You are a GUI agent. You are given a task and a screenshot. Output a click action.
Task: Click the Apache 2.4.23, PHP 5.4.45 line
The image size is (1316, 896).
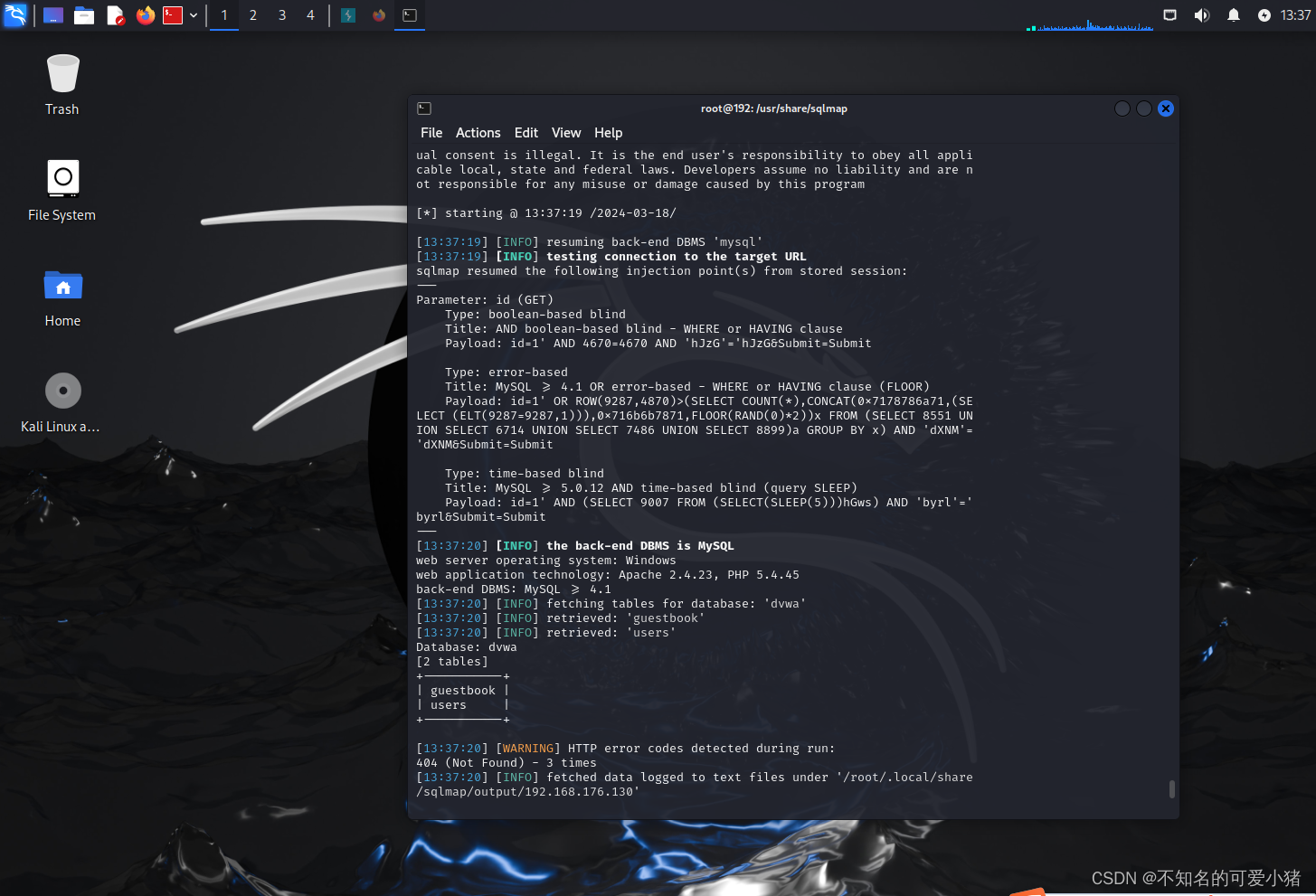[x=608, y=575]
